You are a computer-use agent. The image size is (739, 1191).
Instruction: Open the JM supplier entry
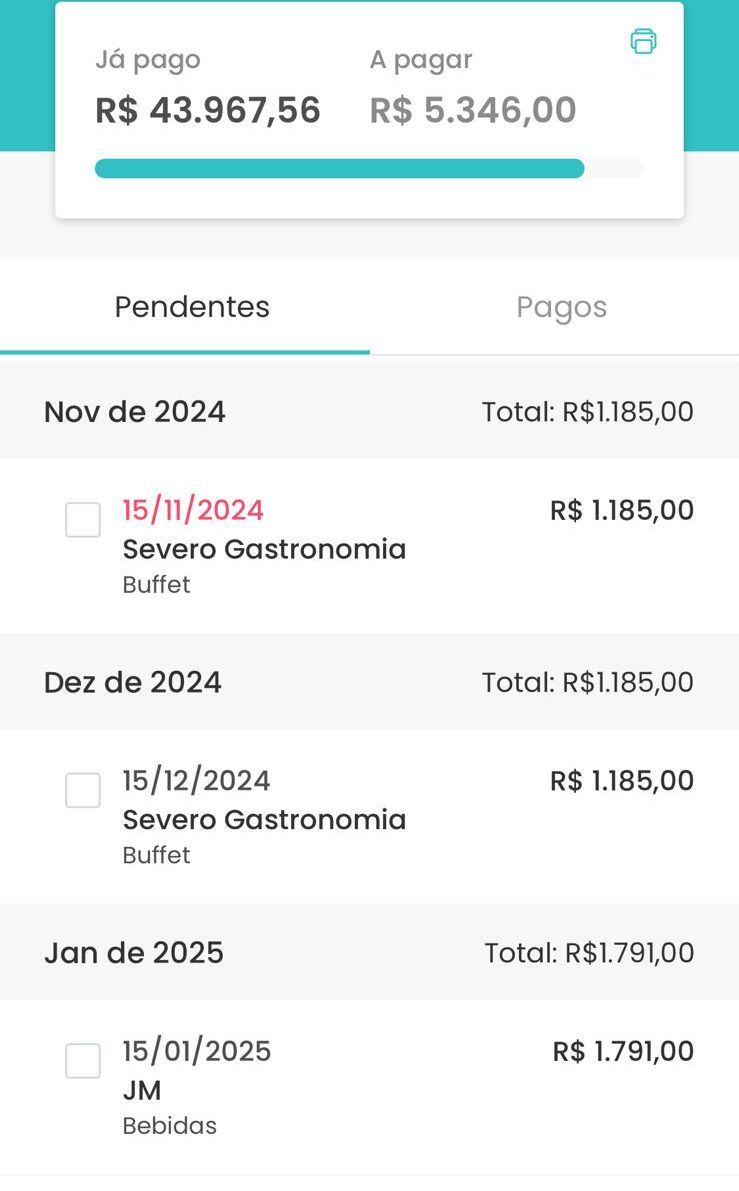tap(142, 1090)
